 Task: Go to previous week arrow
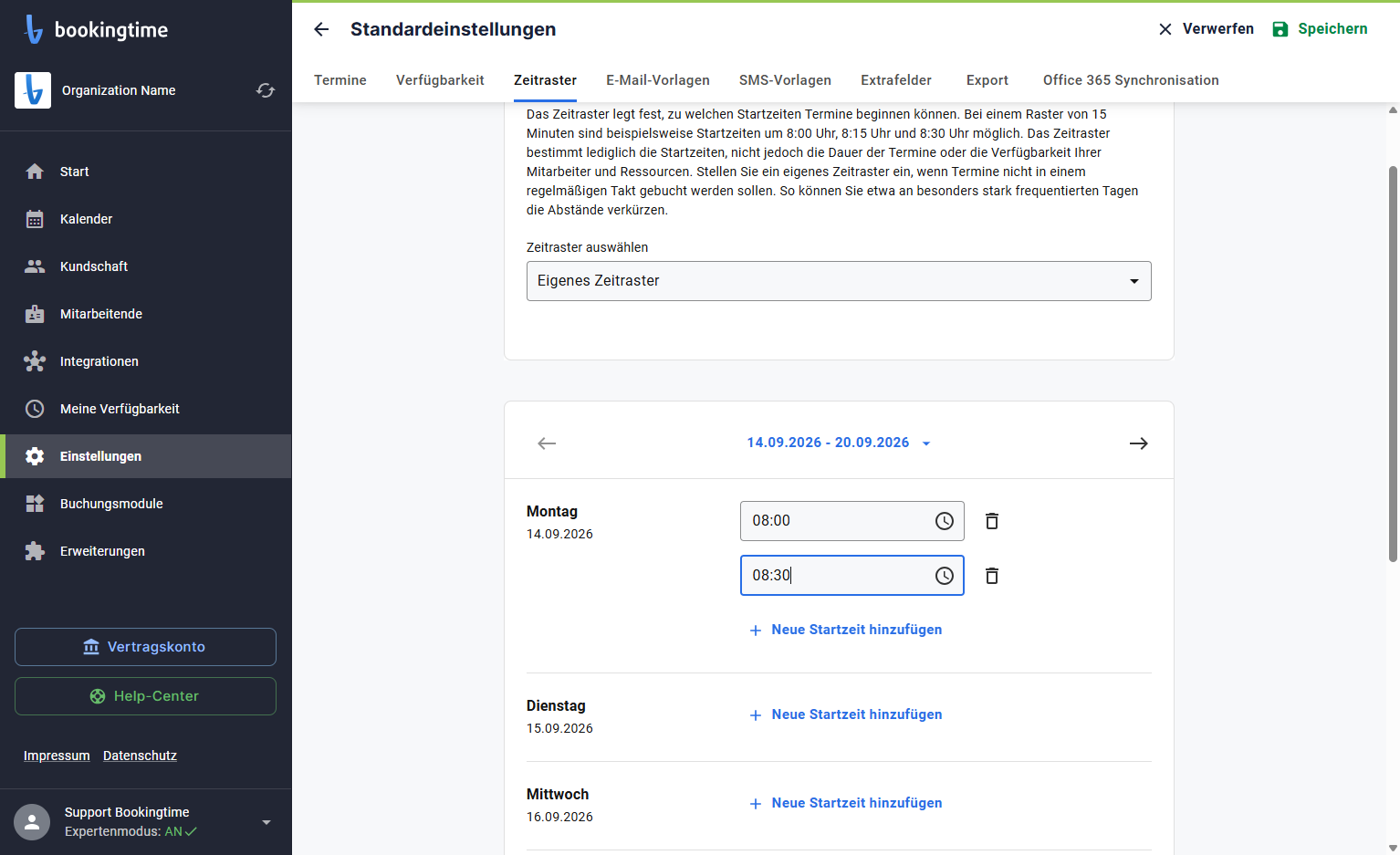point(547,443)
